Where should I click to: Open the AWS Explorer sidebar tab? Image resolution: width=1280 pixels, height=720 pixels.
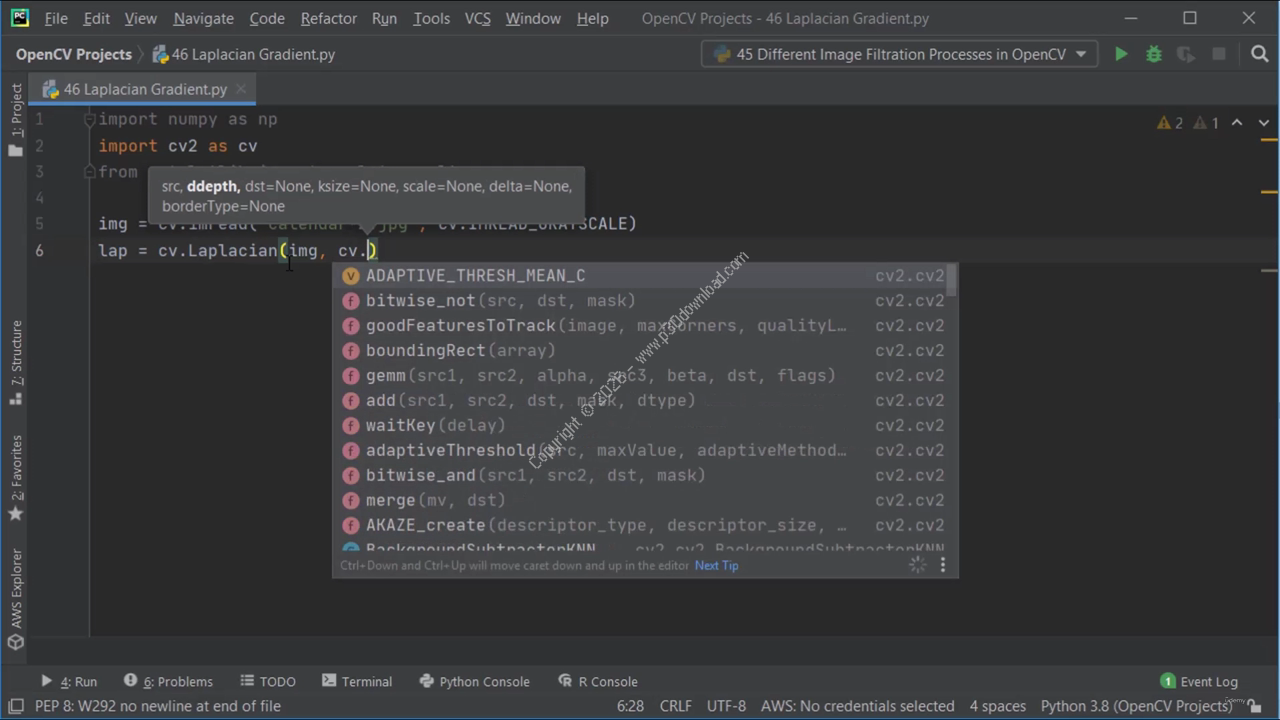[16, 599]
